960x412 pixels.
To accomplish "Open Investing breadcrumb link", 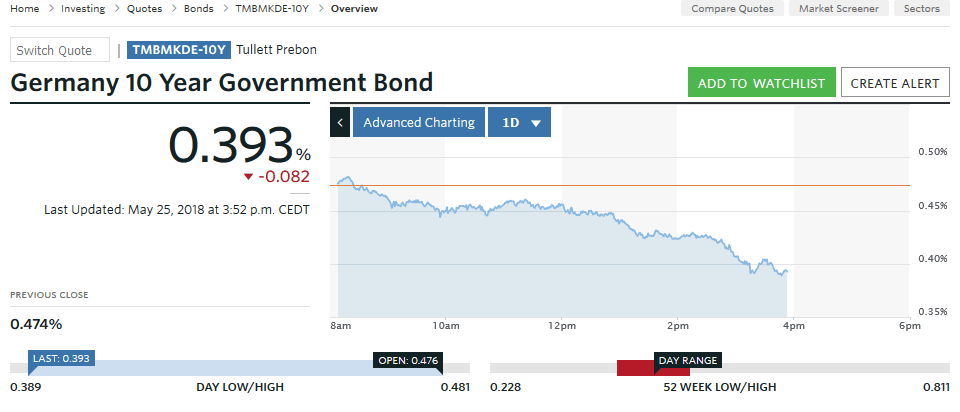I will tap(83, 8).
